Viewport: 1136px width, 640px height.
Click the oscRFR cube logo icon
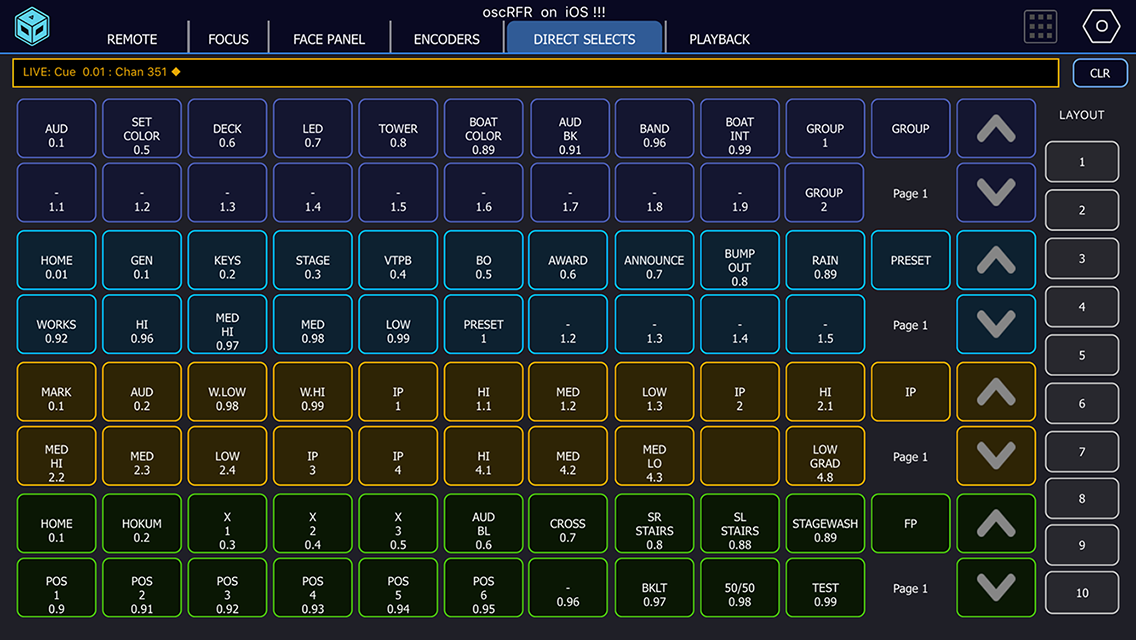click(33, 26)
